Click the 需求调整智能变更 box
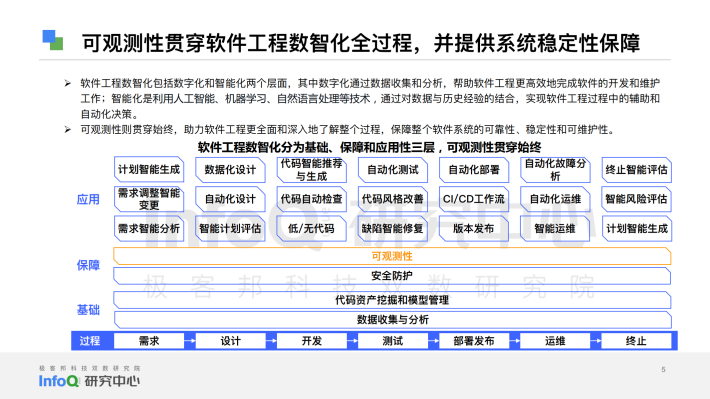710x399 pixels. tap(149, 199)
